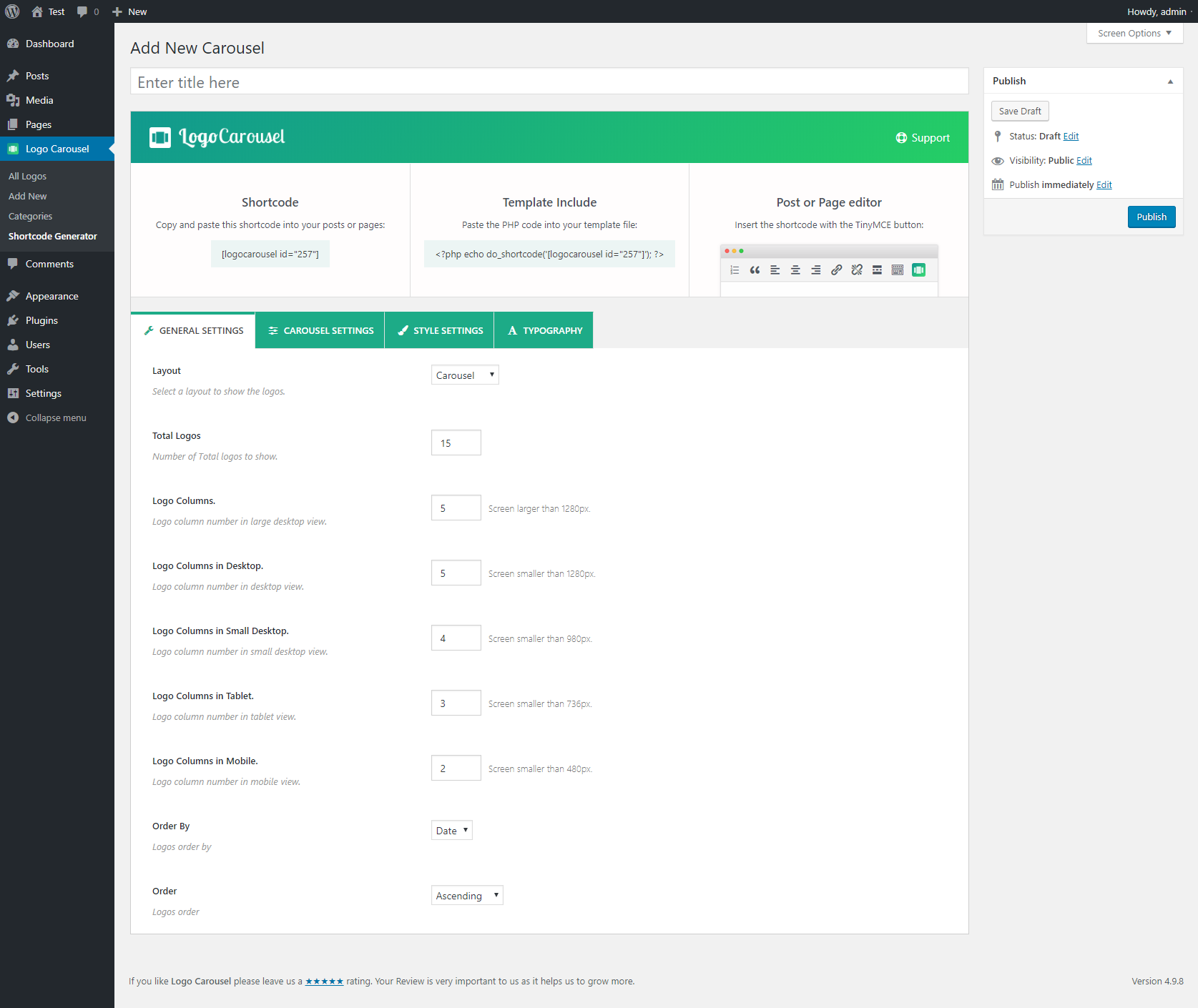1198x1008 pixels.
Task: Click the Publish button
Action: tap(1151, 217)
